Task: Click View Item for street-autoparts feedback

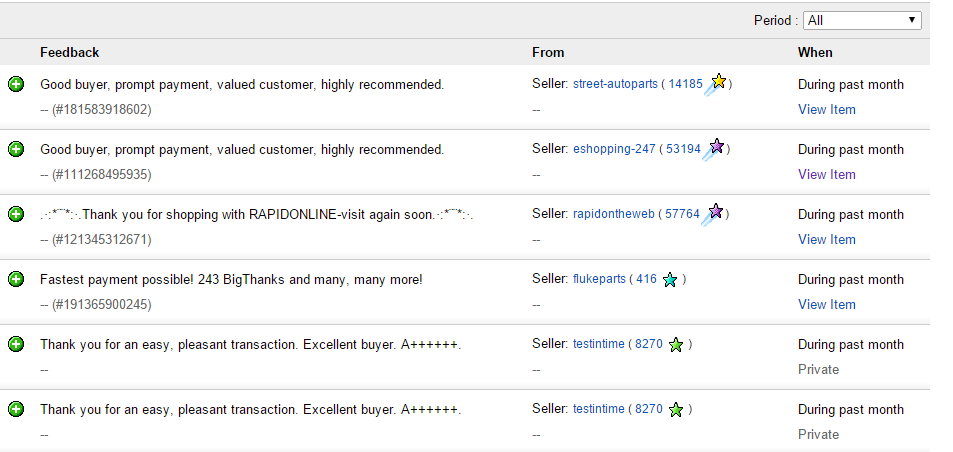Action: coord(827,109)
